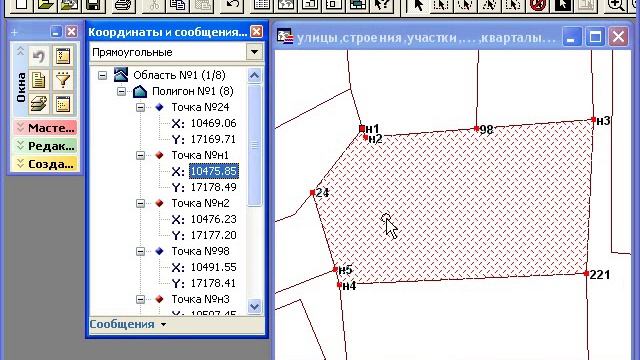640x360 pixels.
Task: Open the XY coordinates window icon in the Окна panel
Action: (63, 56)
